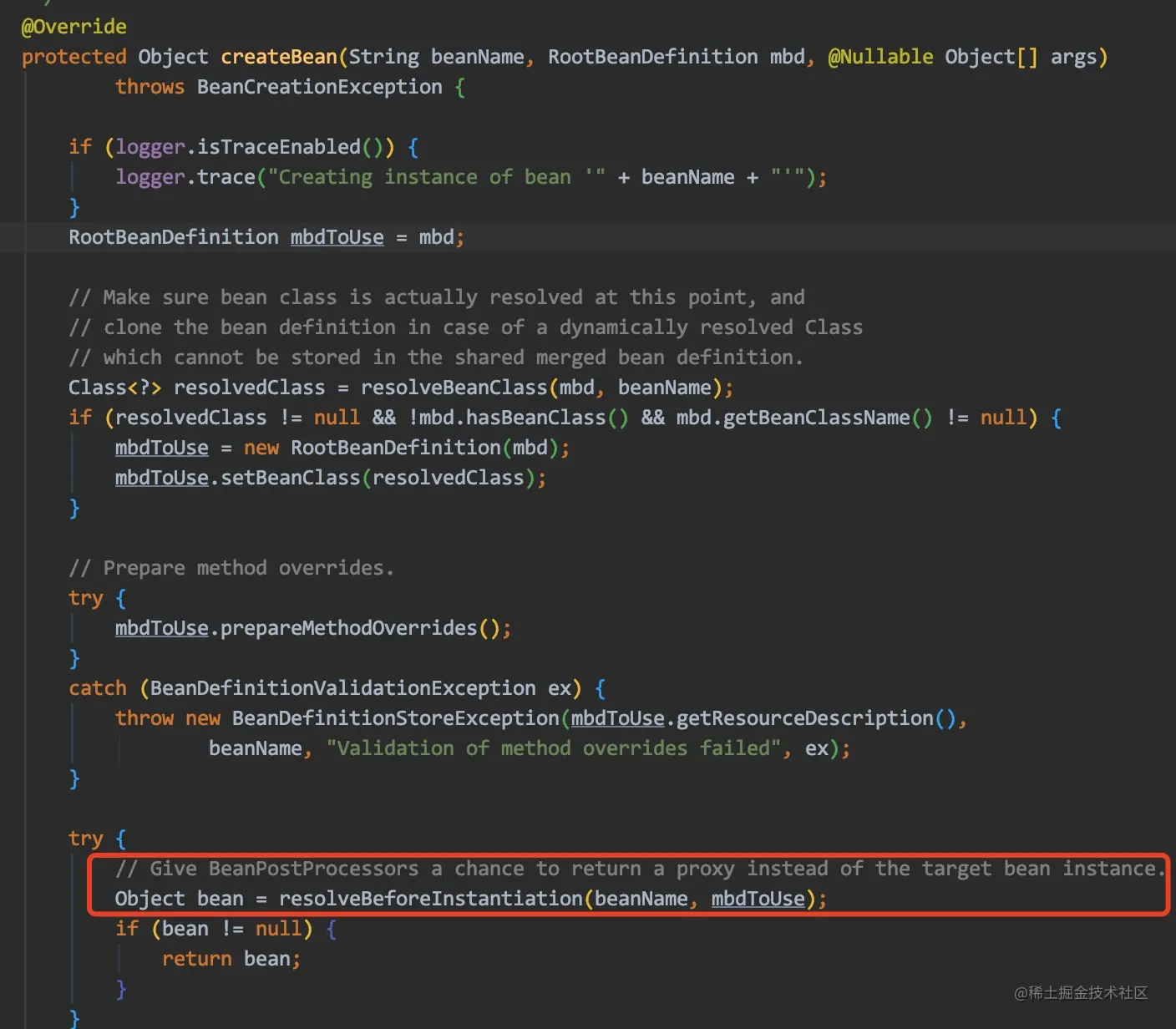Click the '// Prepare method overrides.' comment

coord(231,568)
